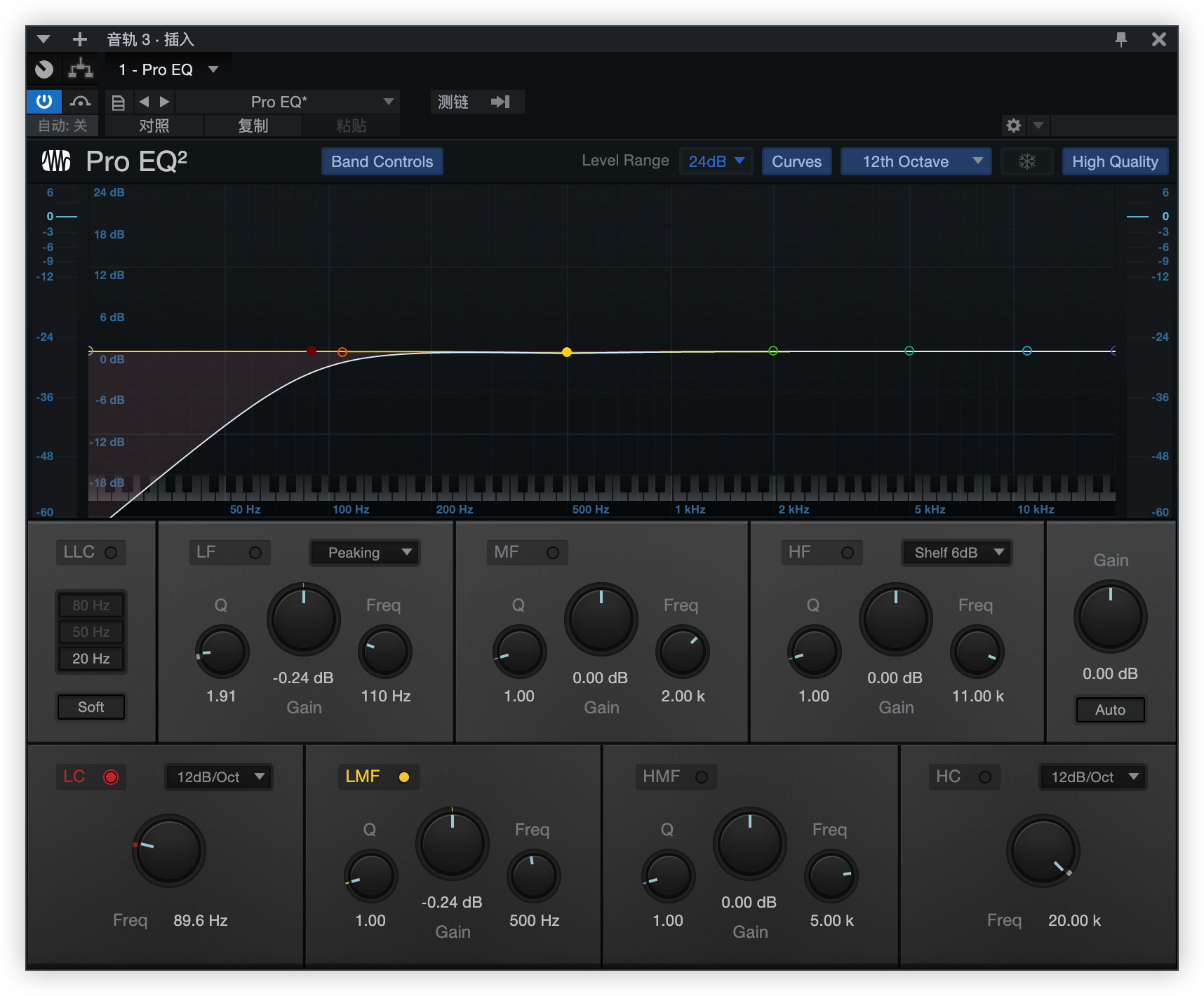
Task: Click the previous preset arrow
Action: pos(144,102)
